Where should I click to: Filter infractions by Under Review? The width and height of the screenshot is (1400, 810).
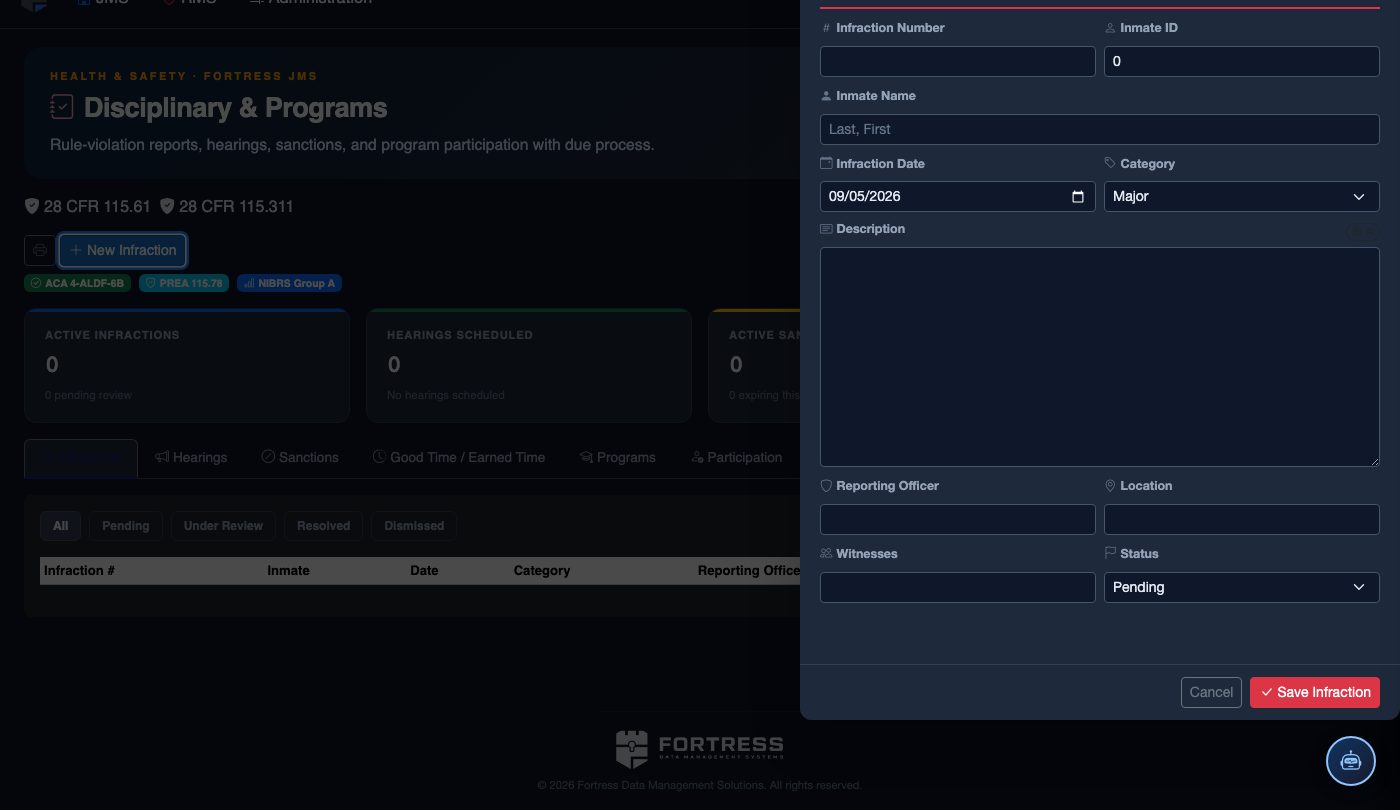223,526
